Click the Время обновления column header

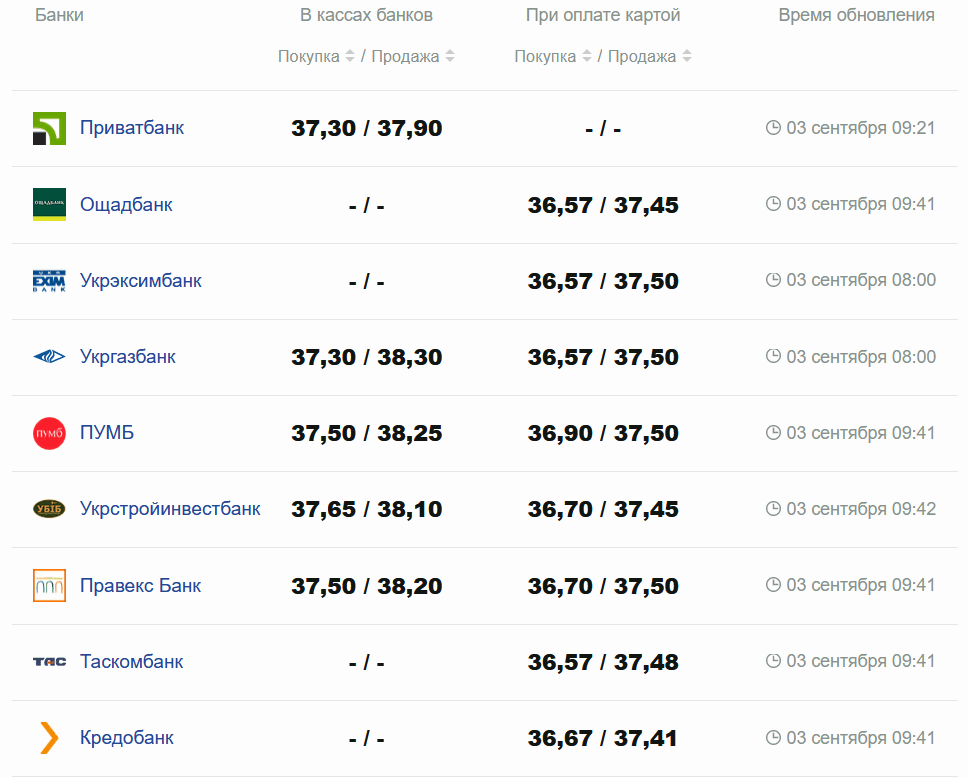pyautogui.click(x=856, y=15)
